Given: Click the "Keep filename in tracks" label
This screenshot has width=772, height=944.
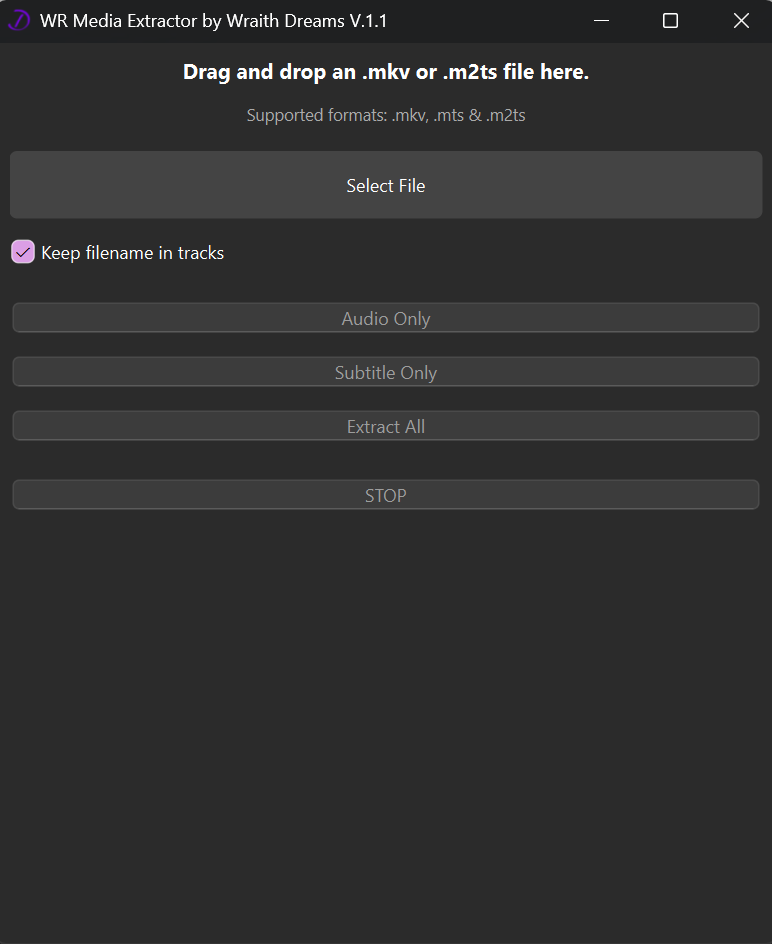Looking at the screenshot, I should (132, 253).
